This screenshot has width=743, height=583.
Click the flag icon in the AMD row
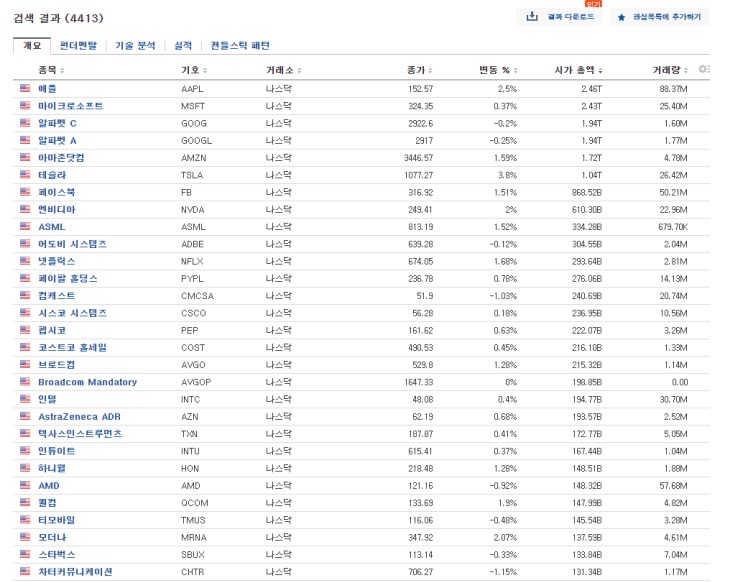coord(25,485)
